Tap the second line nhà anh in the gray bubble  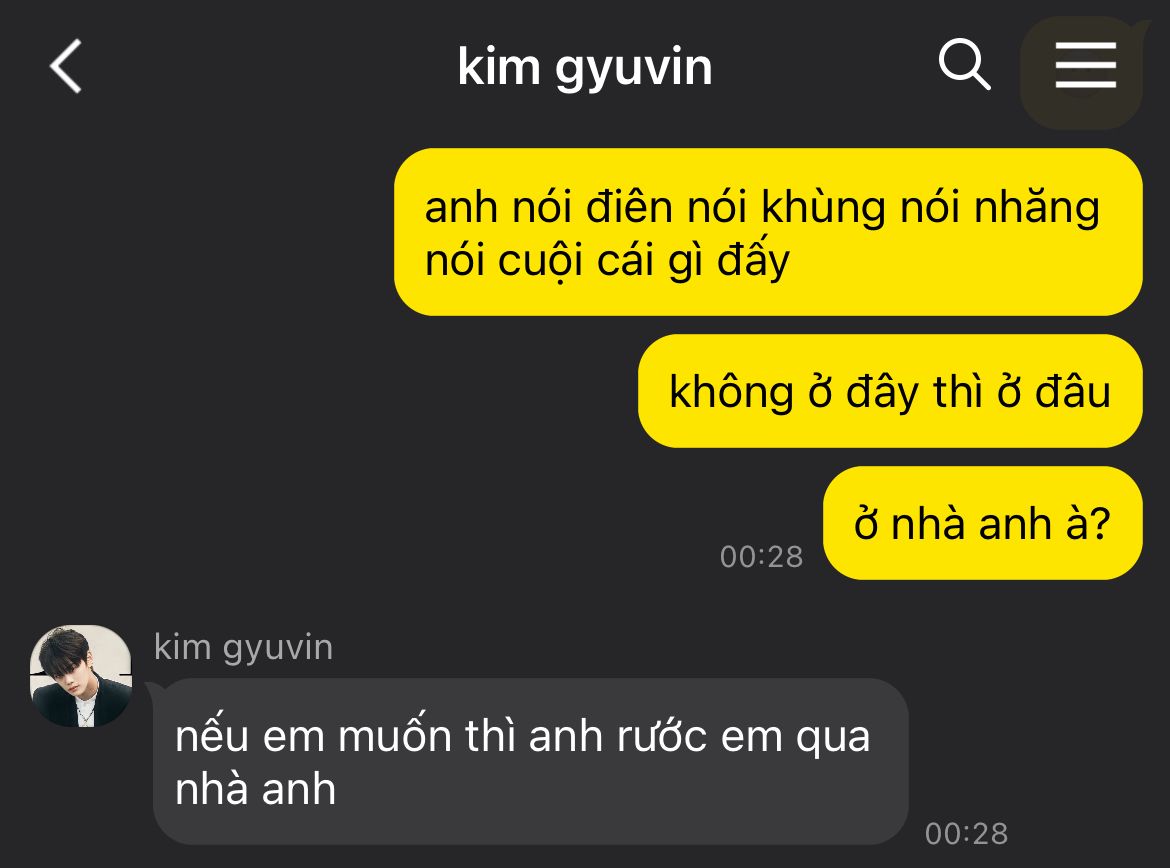255,789
